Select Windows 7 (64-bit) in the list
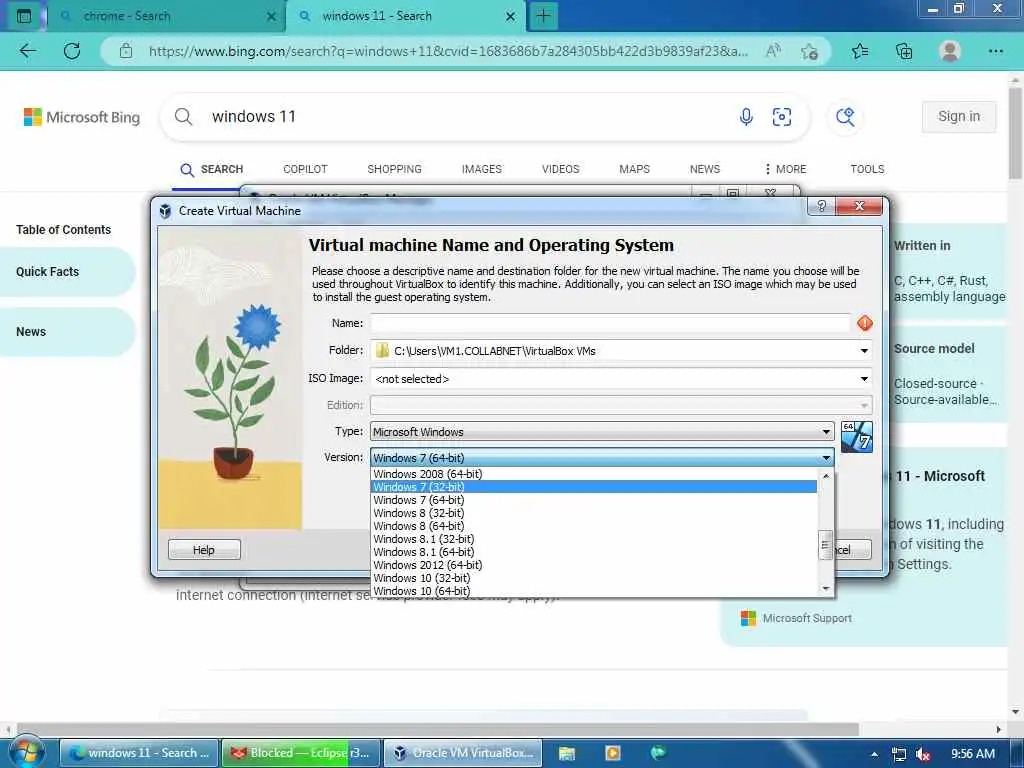 pos(594,500)
